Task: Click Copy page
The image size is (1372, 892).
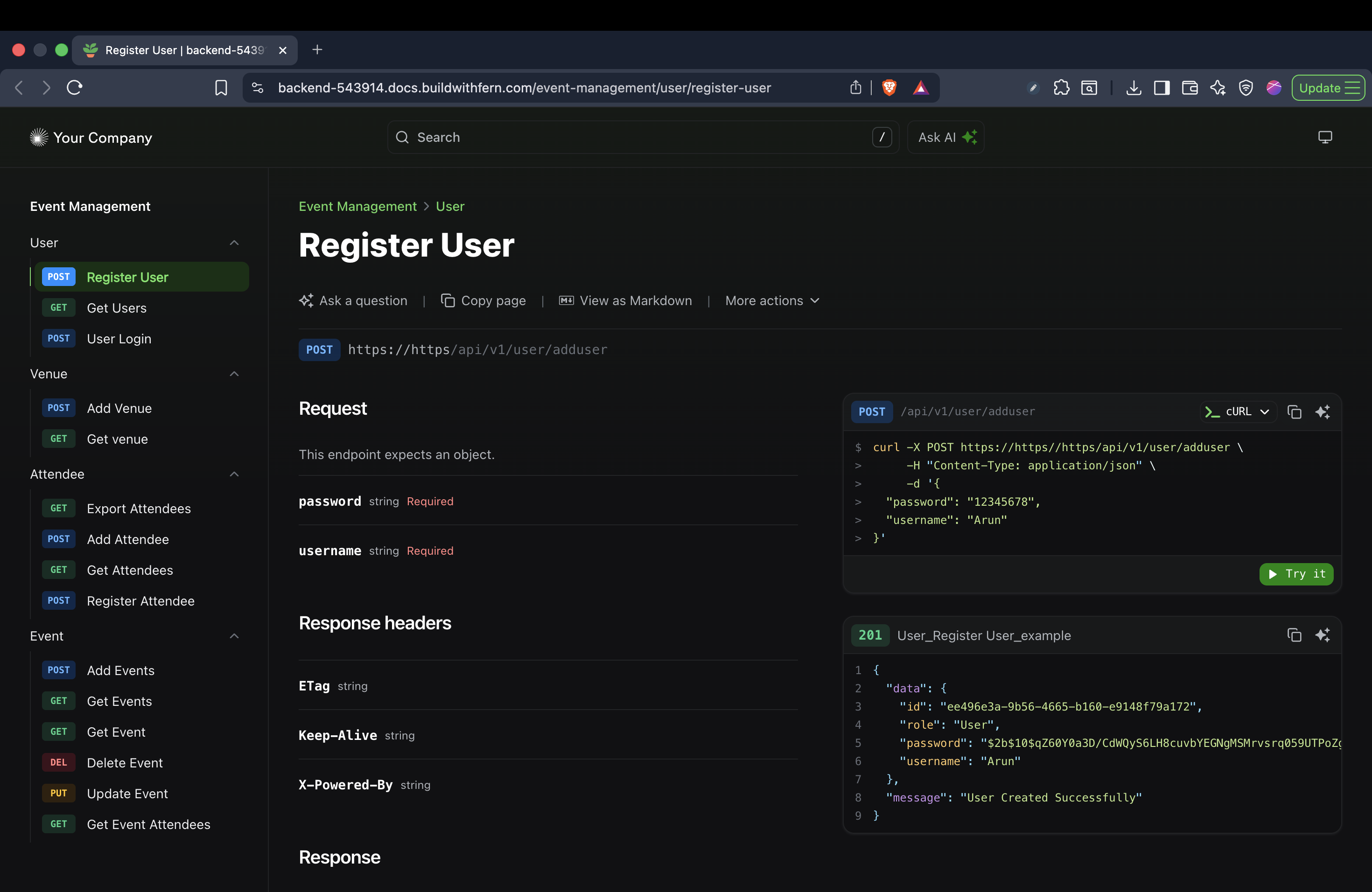Action: [483, 301]
